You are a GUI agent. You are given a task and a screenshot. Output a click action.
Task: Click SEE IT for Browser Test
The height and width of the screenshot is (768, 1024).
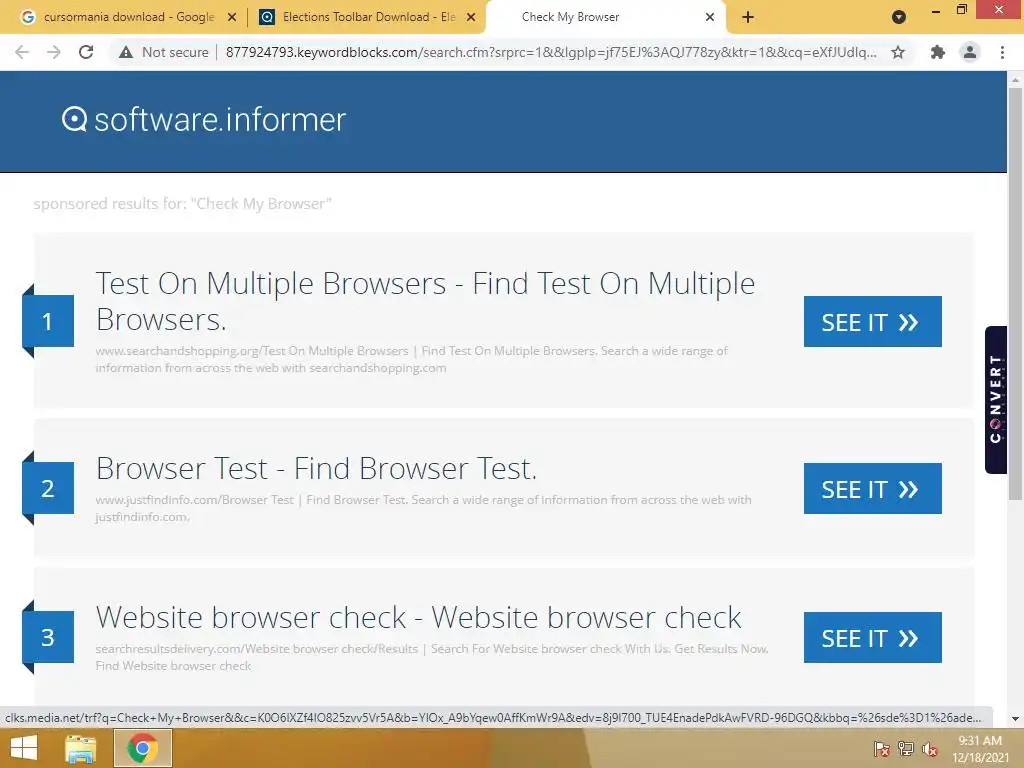point(872,488)
